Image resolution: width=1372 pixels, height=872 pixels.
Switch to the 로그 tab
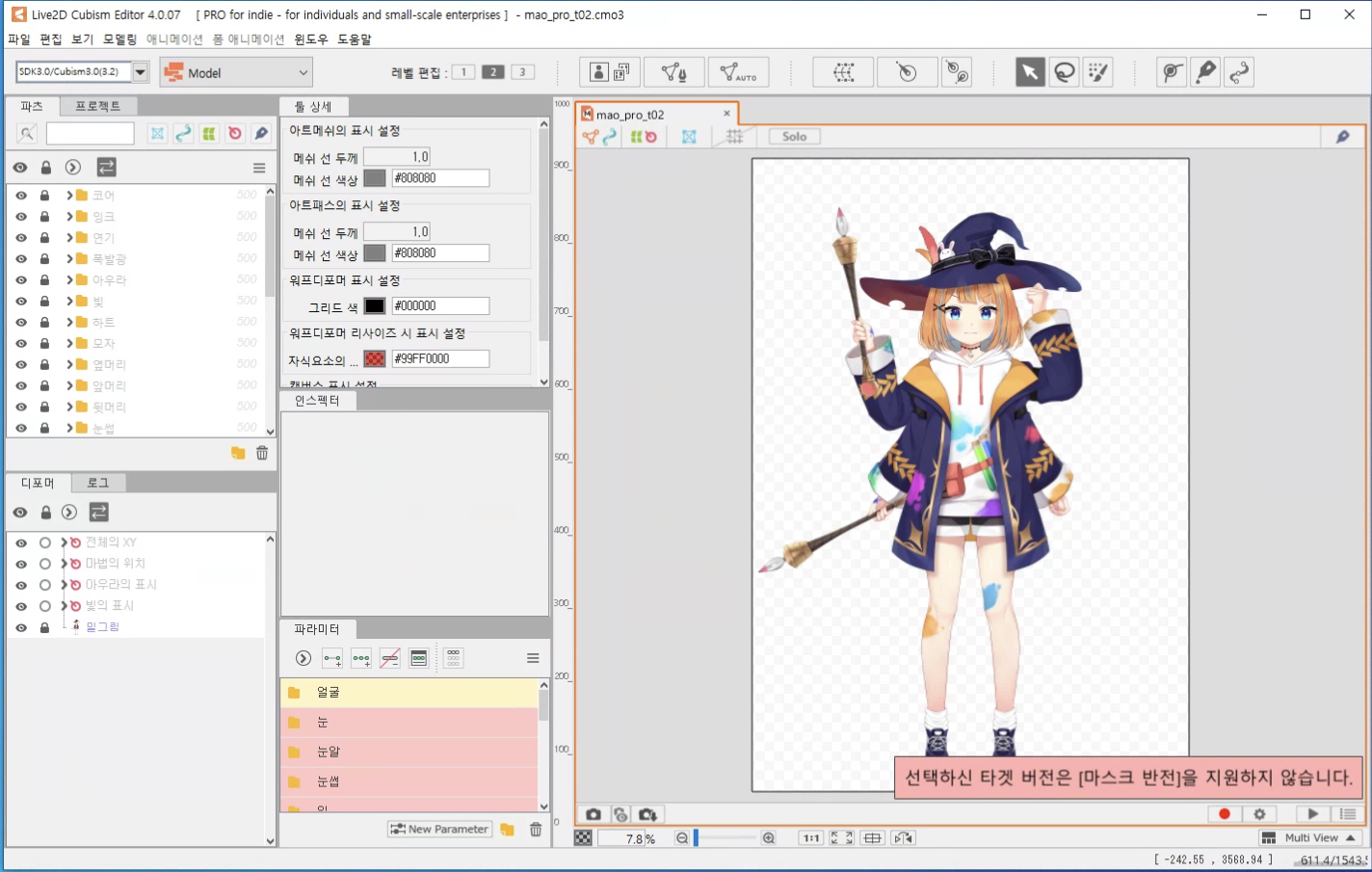click(98, 483)
